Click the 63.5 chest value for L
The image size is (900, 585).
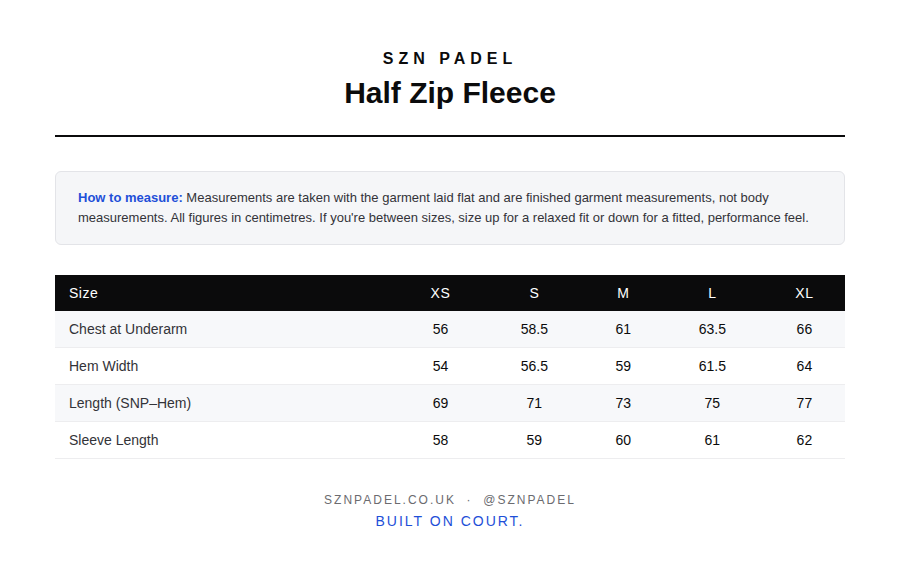712,330
